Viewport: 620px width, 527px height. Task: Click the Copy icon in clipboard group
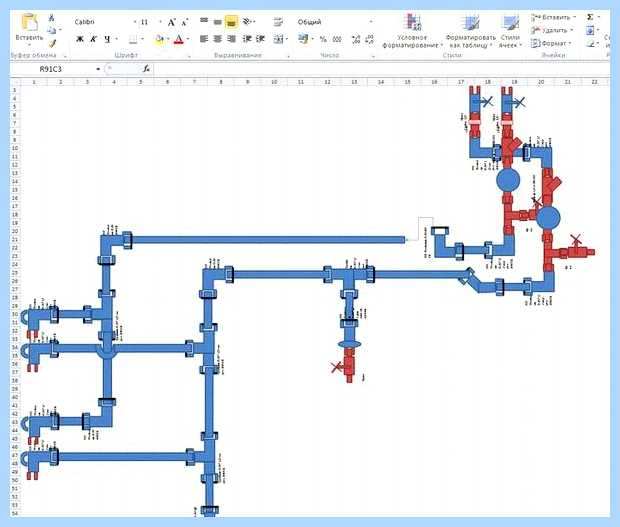tap(51, 30)
